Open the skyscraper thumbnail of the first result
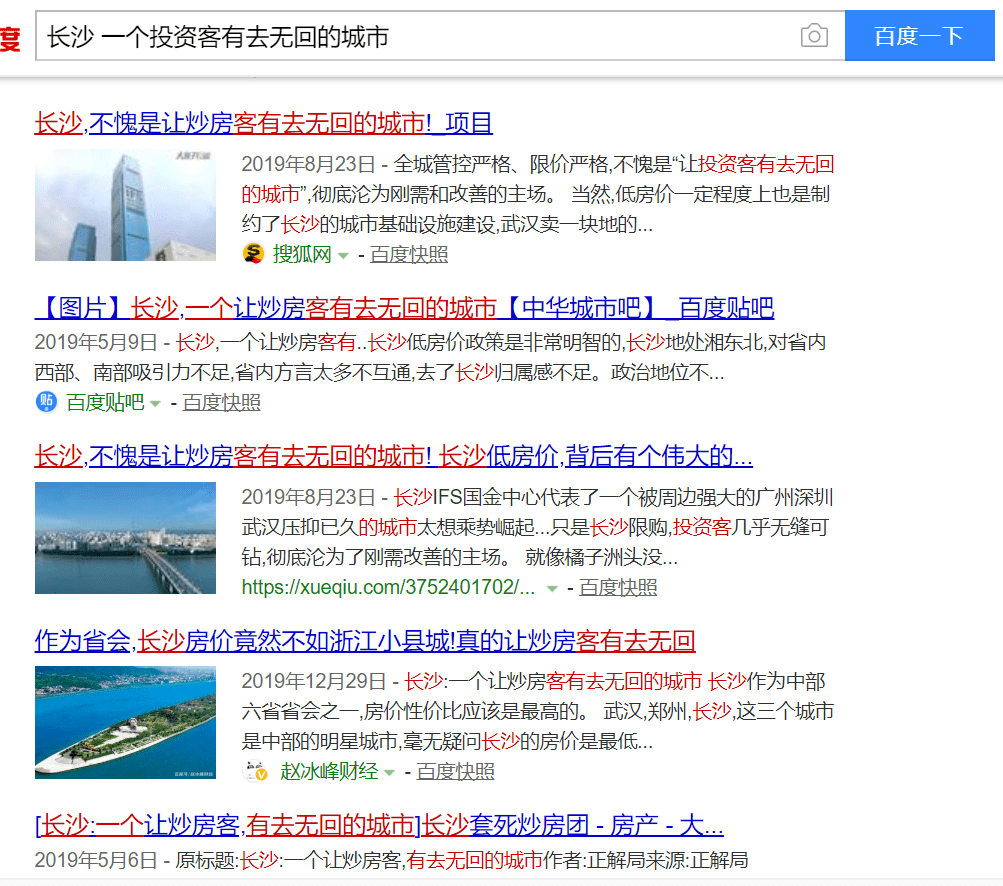Viewport: 1003px width, 886px height. point(125,205)
